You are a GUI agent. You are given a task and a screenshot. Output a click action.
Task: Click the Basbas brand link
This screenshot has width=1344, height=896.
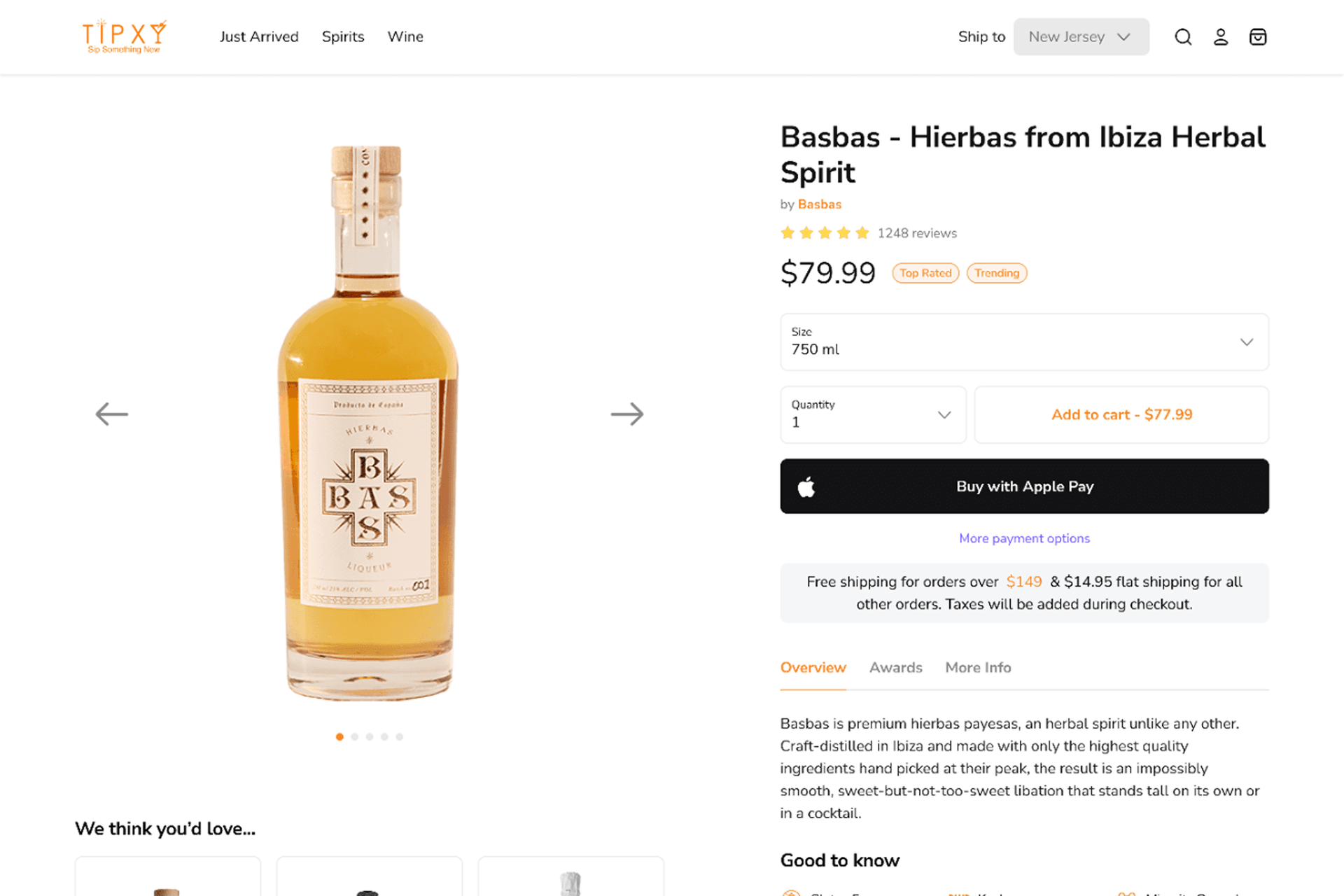pyautogui.click(x=820, y=204)
